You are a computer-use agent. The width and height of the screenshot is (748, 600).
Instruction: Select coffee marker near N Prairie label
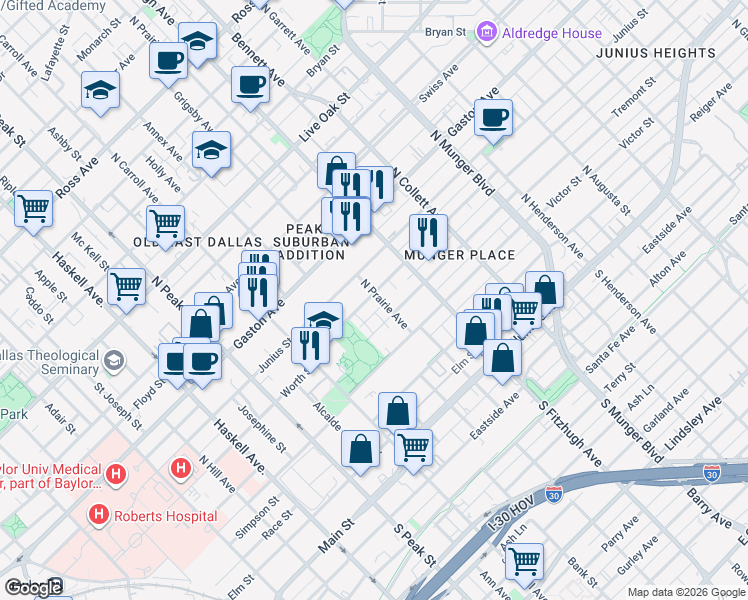pos(168,64)
